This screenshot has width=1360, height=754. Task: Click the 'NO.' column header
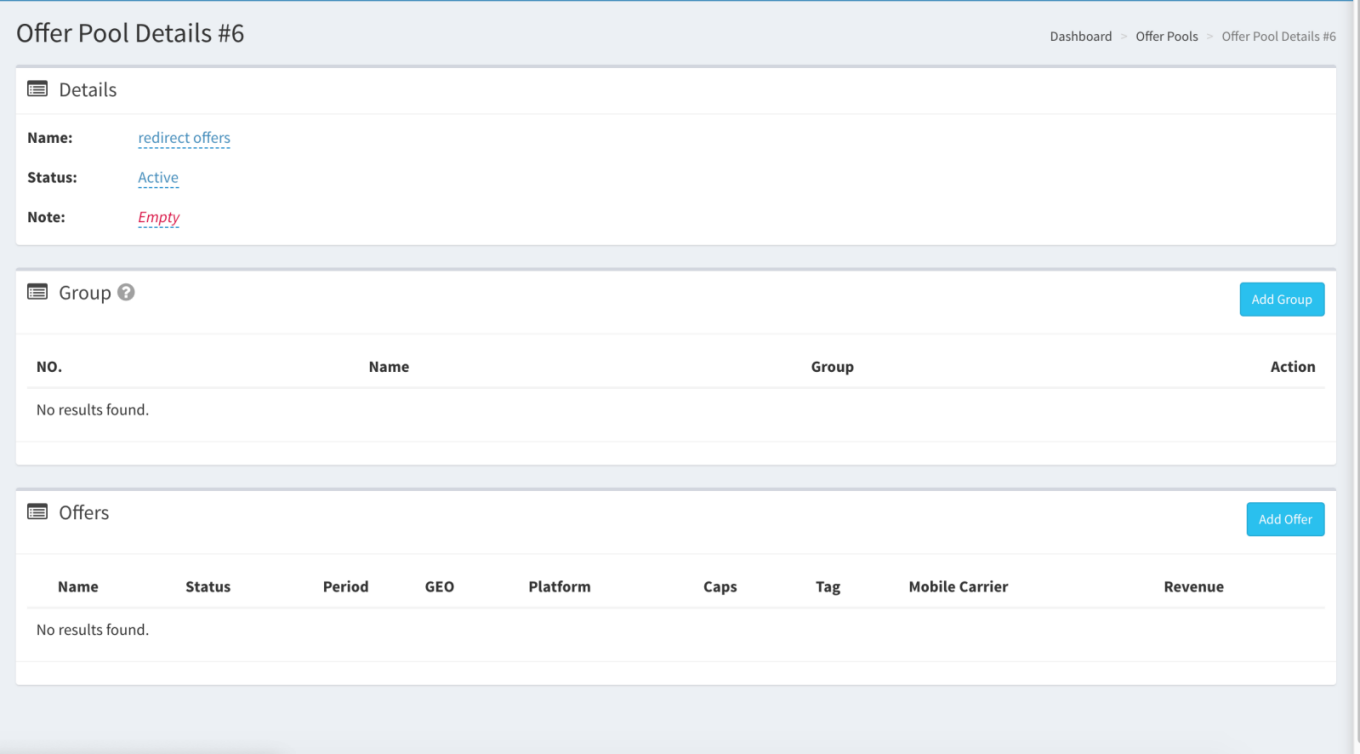coord(49,367)
